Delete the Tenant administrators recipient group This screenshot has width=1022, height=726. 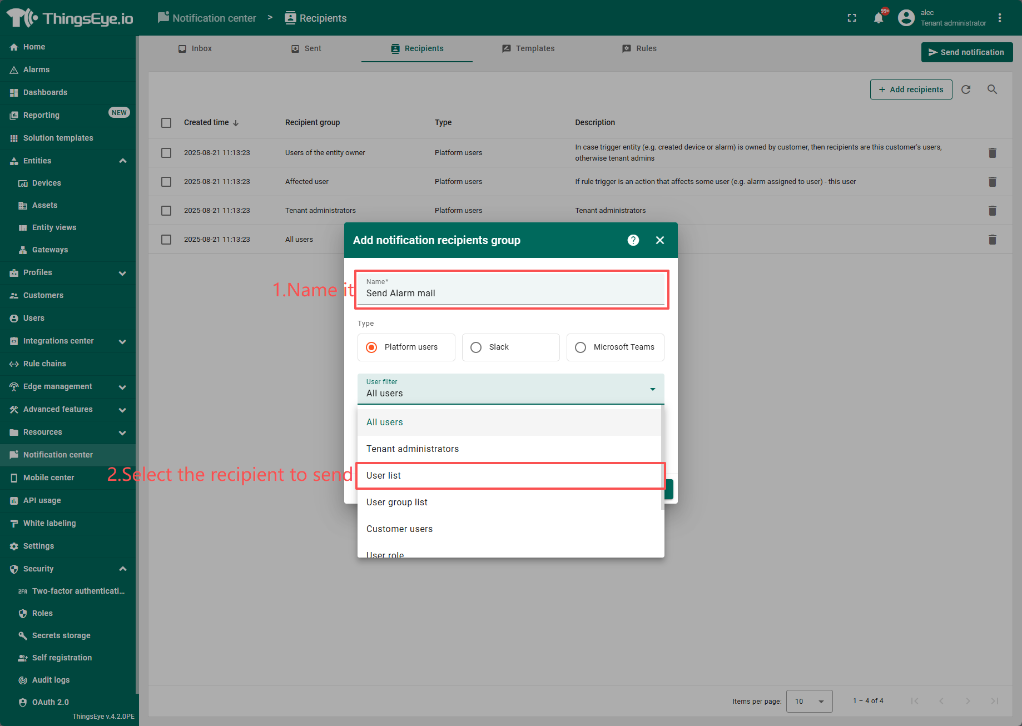992,211
